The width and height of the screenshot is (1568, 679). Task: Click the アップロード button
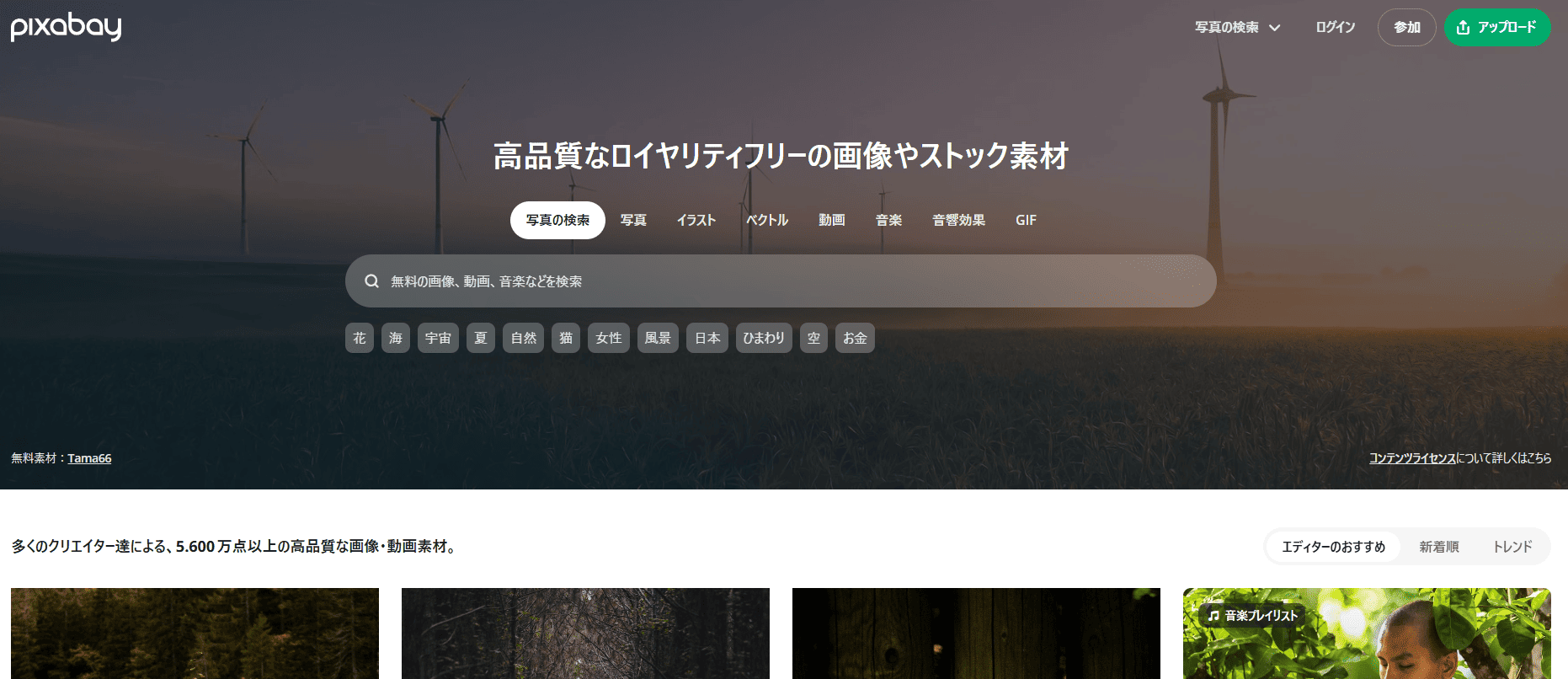[x=1497, y=28]
